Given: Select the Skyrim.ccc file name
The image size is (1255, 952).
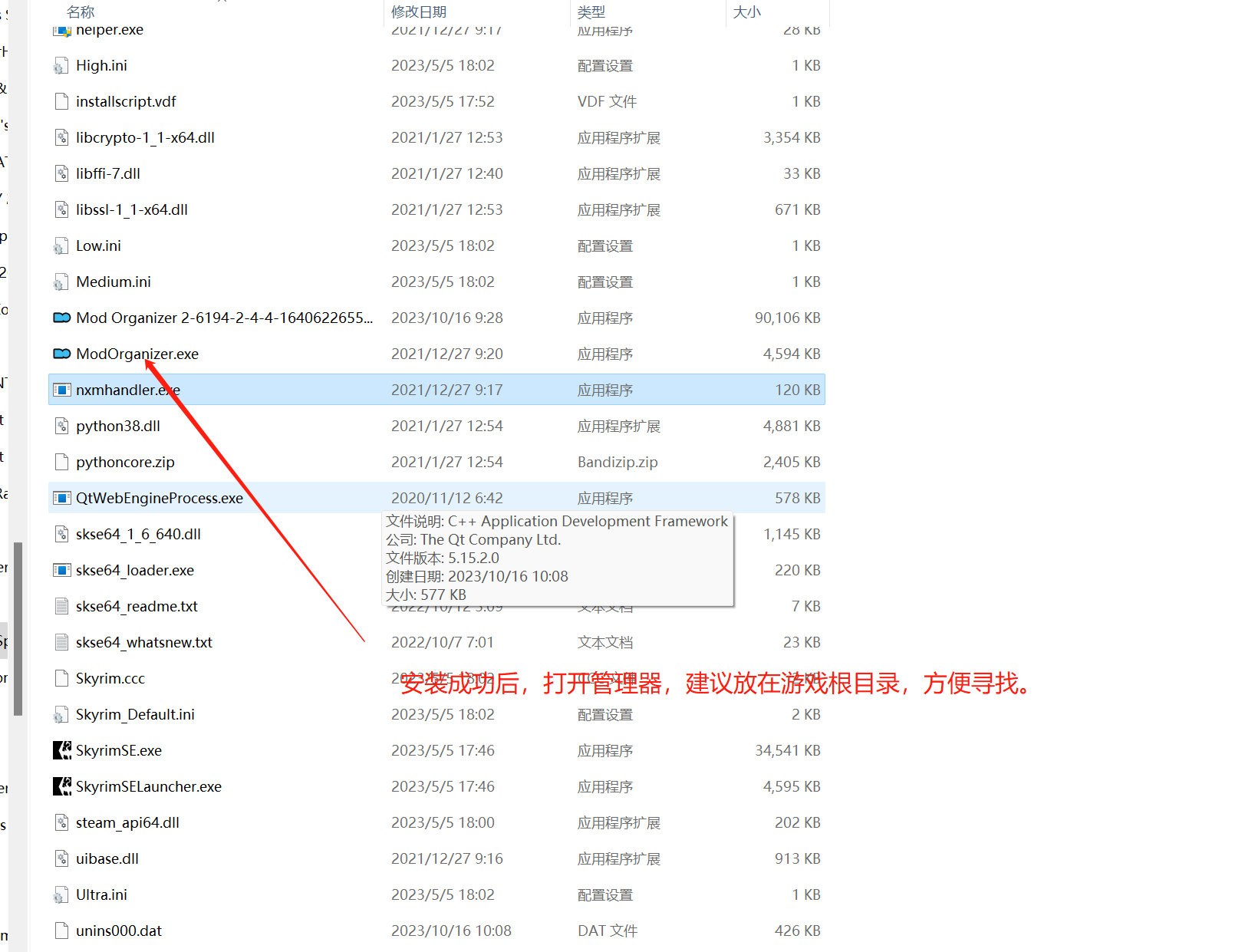Looking at the screenshot, I should [110, 678].
